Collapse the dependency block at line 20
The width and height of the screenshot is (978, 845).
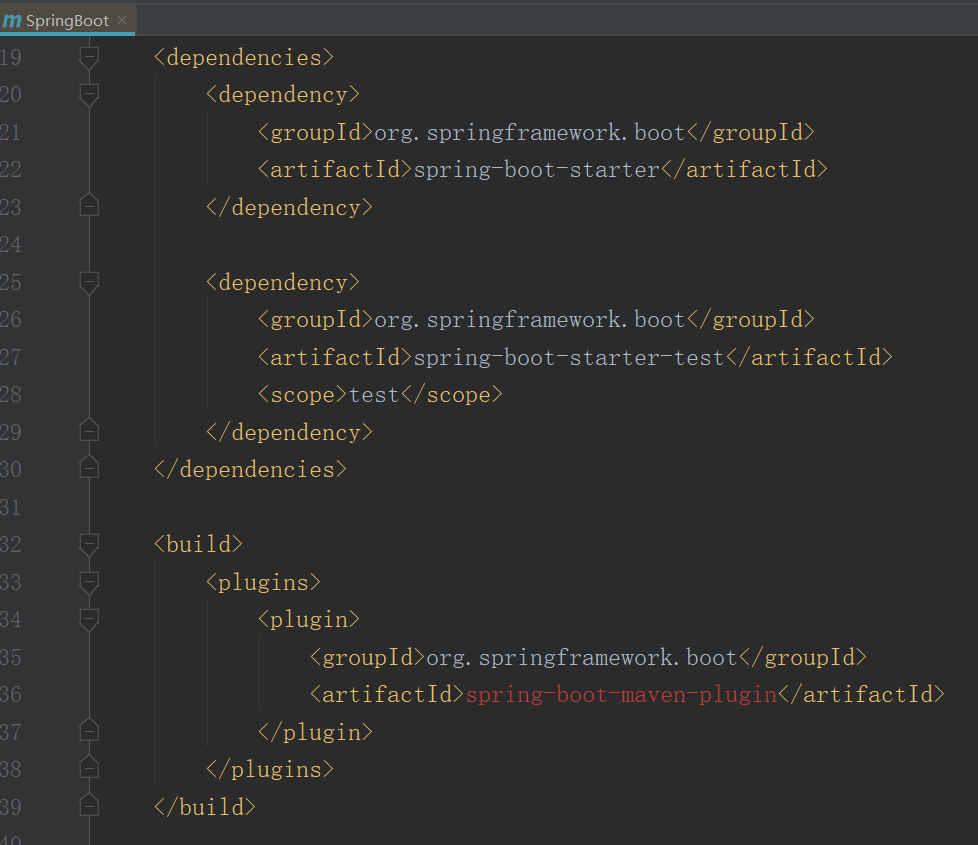pyautogui.click(x=89, y=95)
